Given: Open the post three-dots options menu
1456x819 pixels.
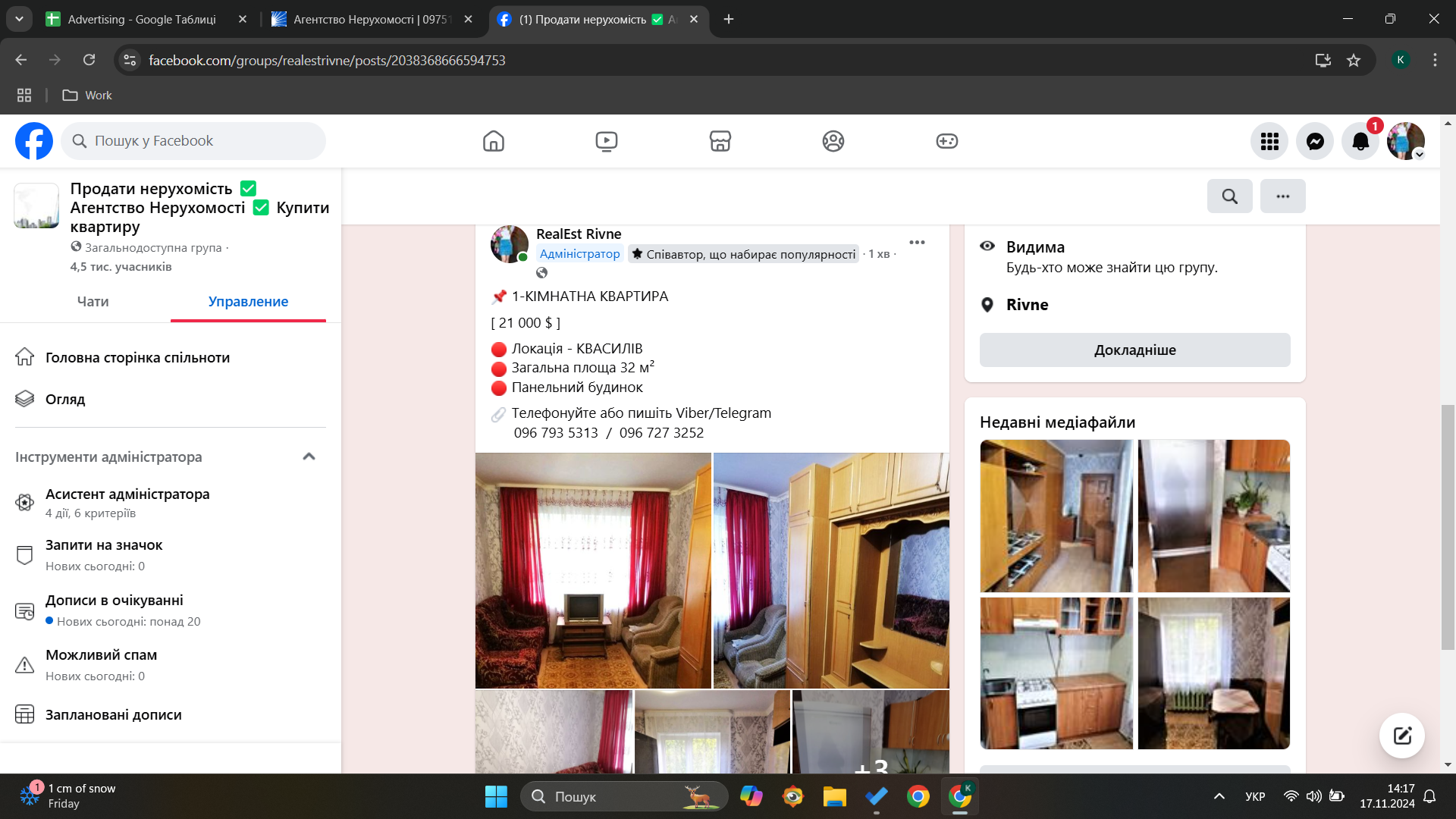Looking at the screenshot, I should tap(917, 243).
